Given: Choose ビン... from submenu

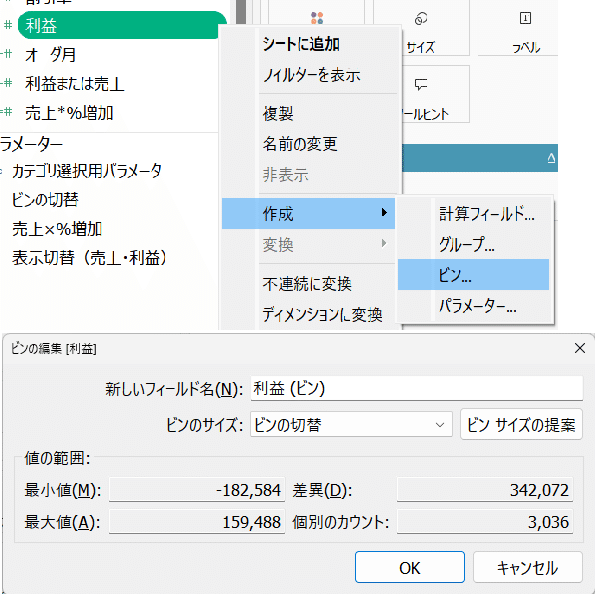Looking at the screenshot, I should pos(474,274).
